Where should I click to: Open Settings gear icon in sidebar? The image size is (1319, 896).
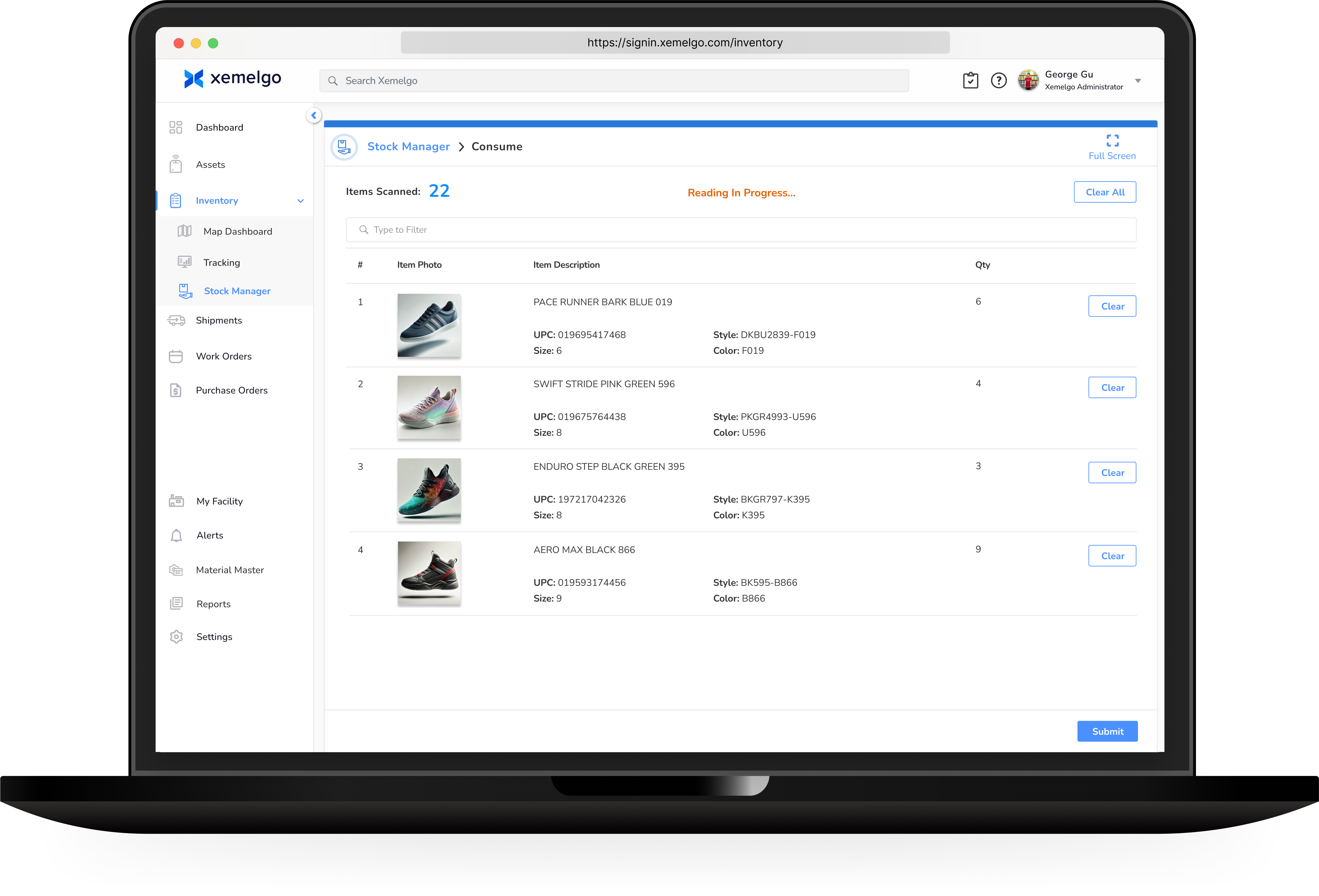pyautogui.click(x=176, y=637)
